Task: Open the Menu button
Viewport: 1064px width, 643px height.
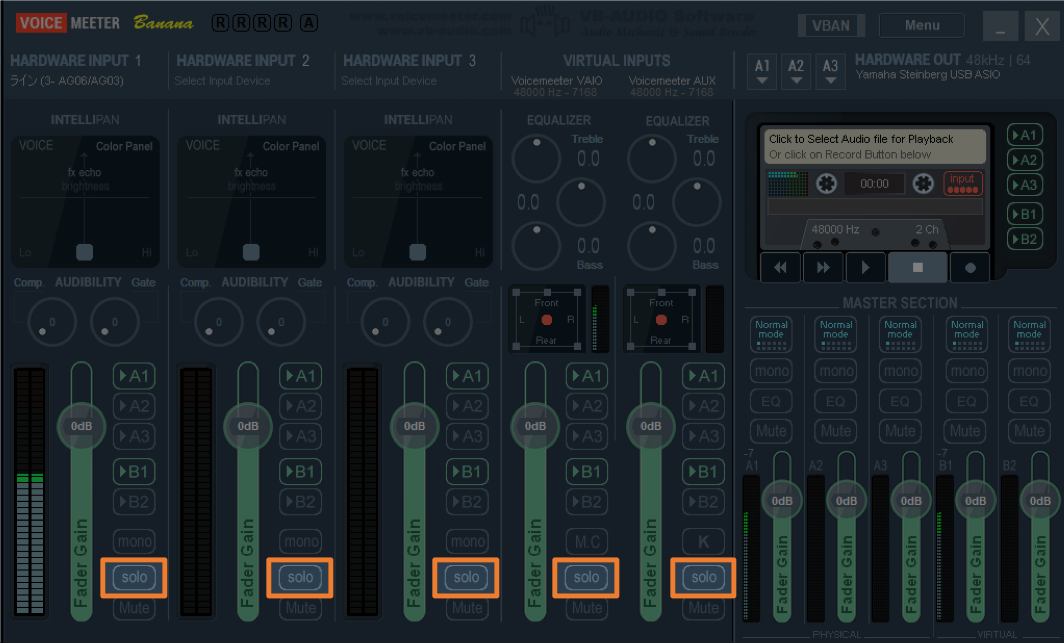Action: pyautogui.click(x=922, y=26)
